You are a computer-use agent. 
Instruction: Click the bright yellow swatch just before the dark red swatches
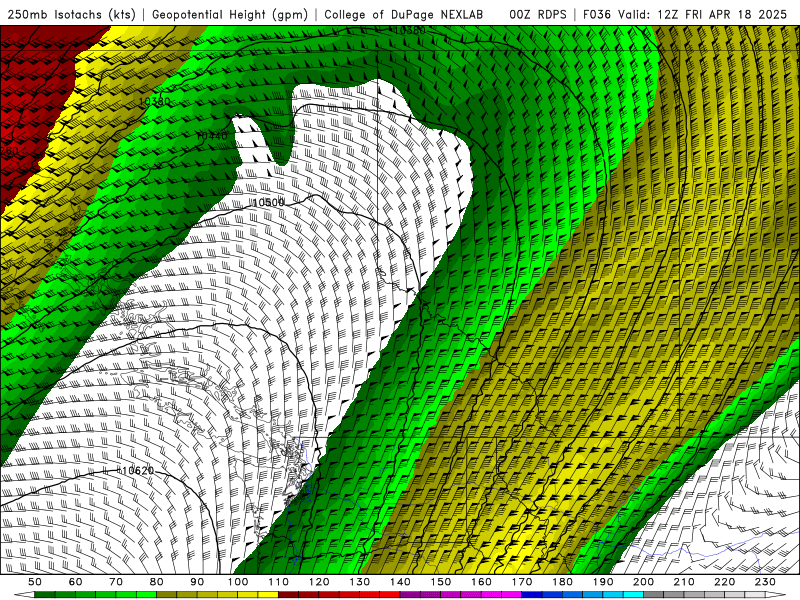(268, 595)
